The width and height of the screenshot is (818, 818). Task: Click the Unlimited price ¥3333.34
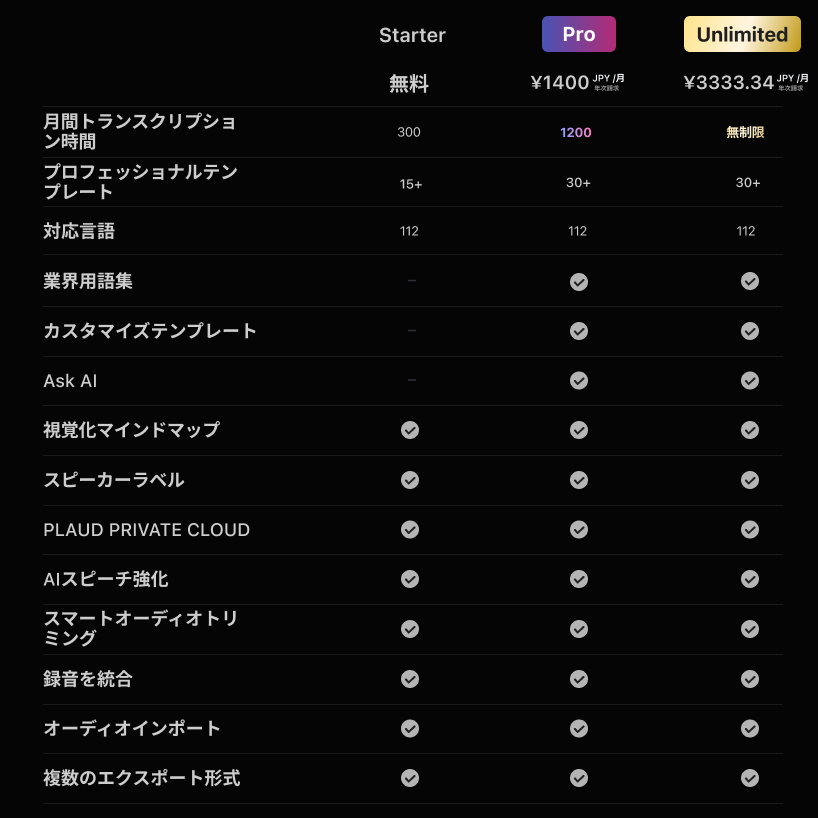pos(729,83)
